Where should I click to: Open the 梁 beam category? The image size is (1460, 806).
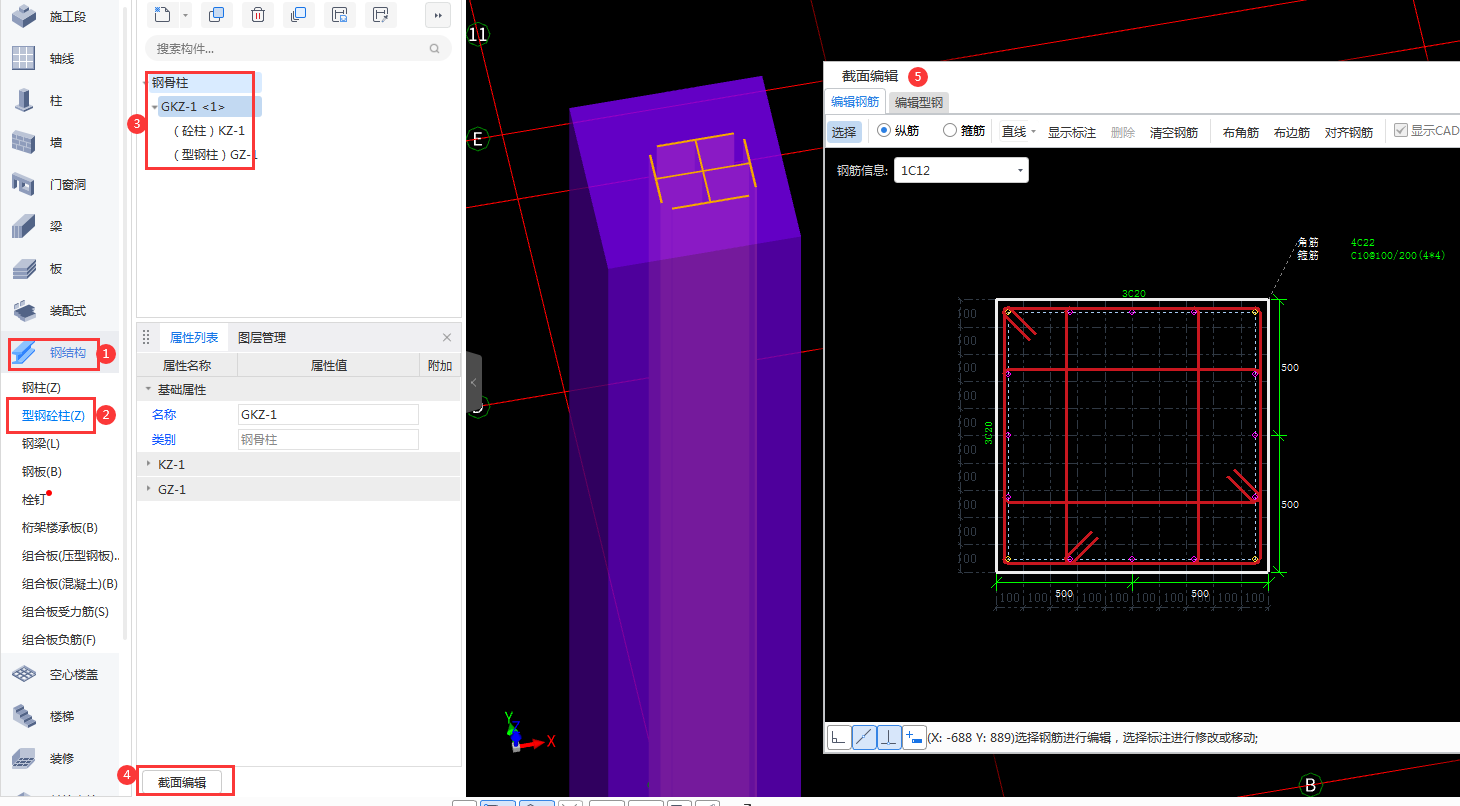coord(61,227)
